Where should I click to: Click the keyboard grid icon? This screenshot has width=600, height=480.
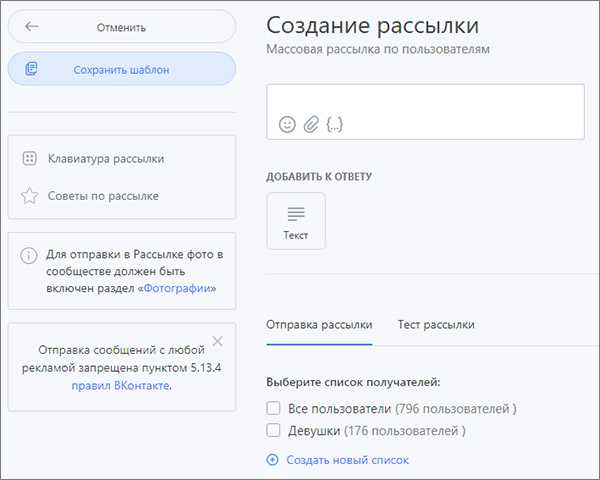click(29, 158)
